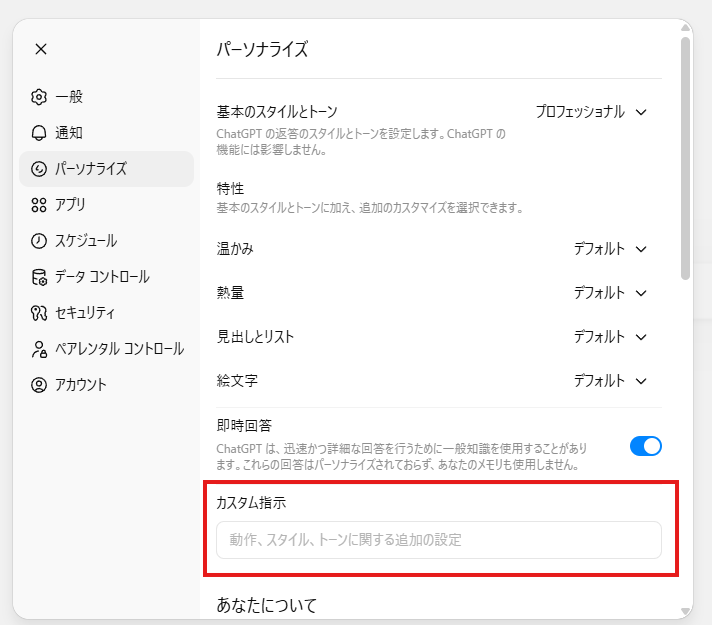
Task: Open the データ コントロール section
Action: [x=106, y=277]
